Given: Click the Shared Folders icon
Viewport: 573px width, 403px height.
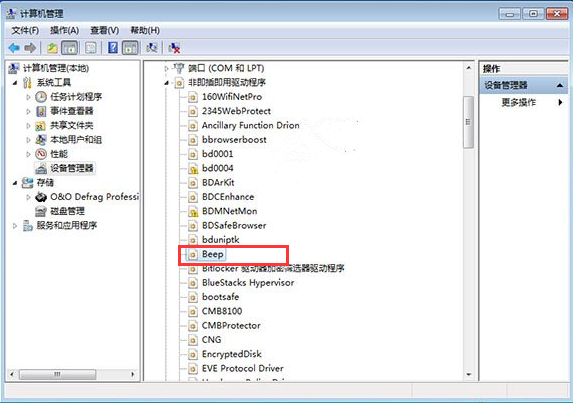Looking at the screenshot, I should (x=41, y=126).
